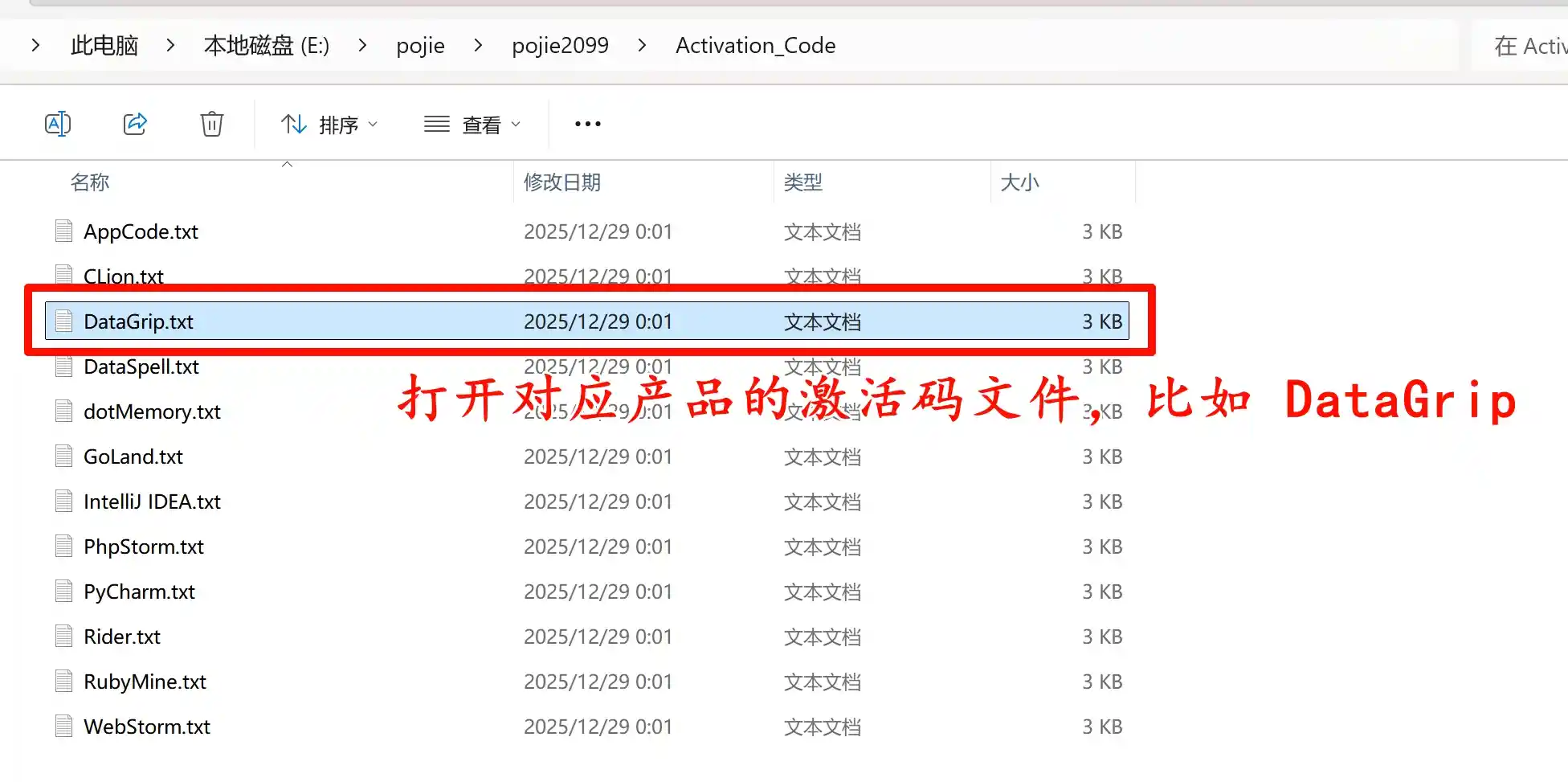
Task: Sort by the 名称 column header
Action: click(x=90, y=182)
